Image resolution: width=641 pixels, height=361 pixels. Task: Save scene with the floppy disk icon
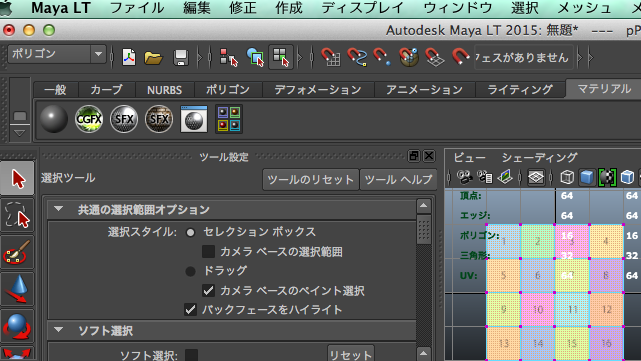pyautogui.click(x=180, y=58)
